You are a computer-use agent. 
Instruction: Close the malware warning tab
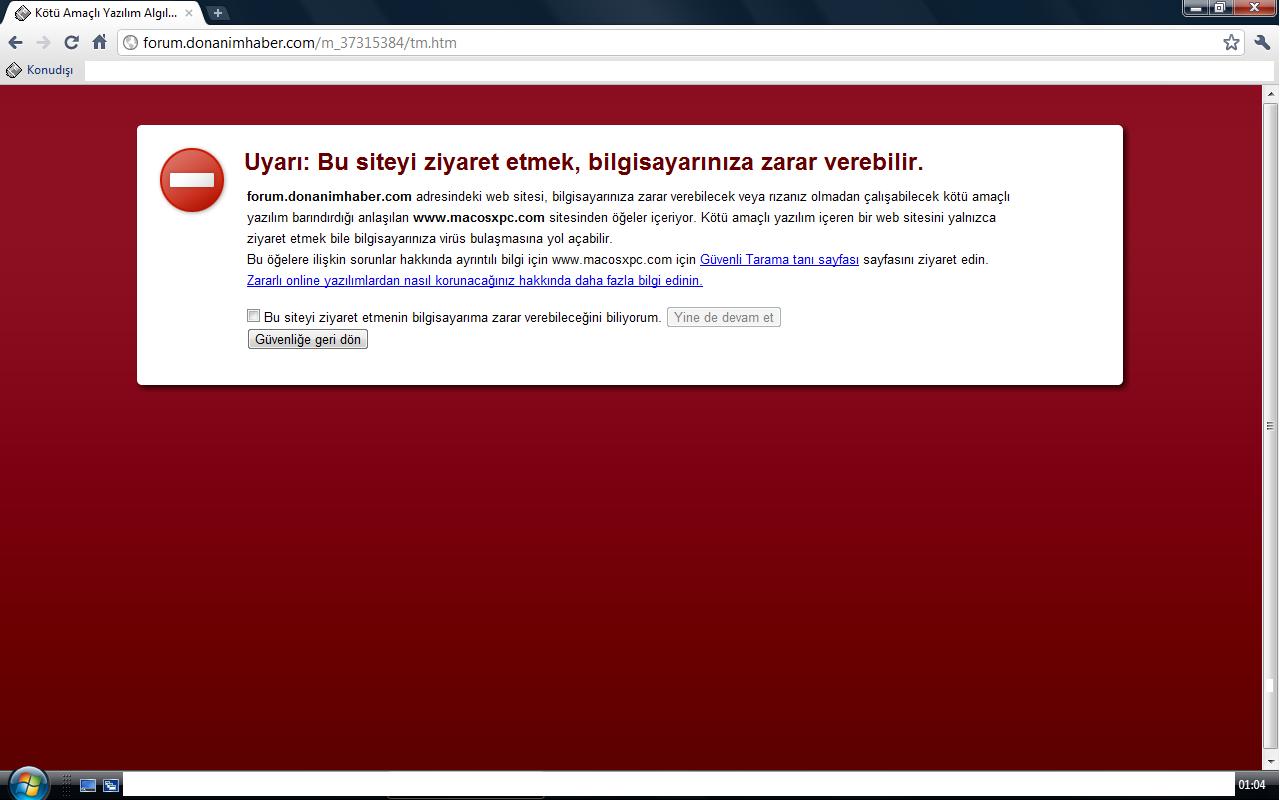click(x=189, y=13)
